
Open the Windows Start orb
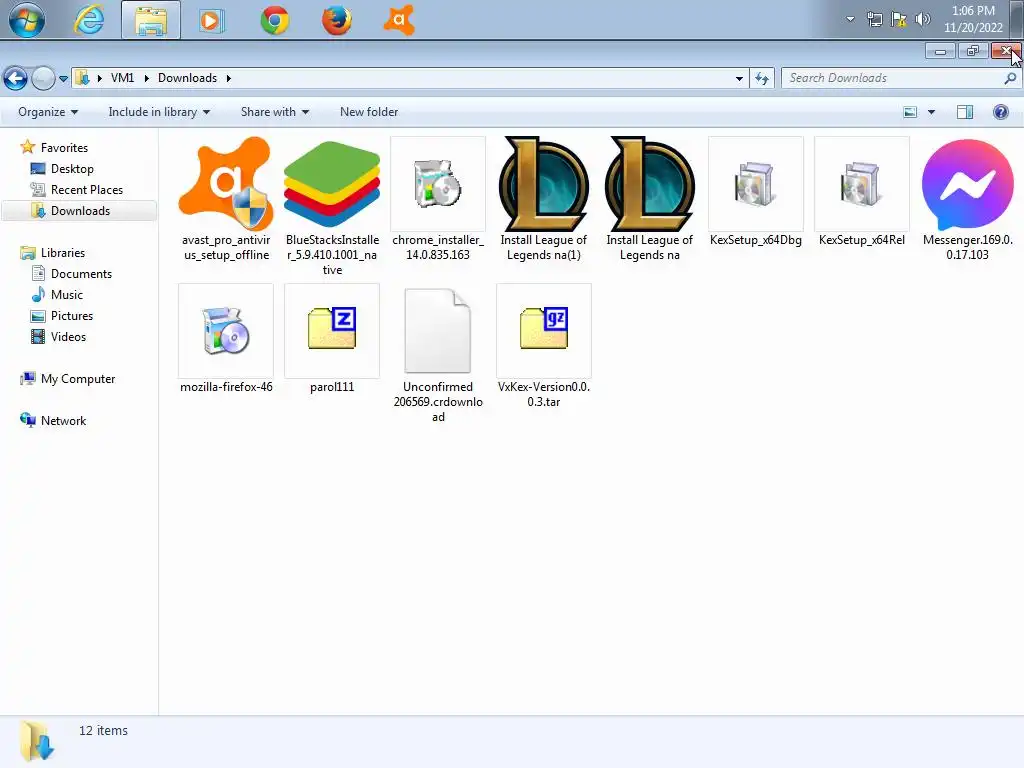(x=27, y=20)
